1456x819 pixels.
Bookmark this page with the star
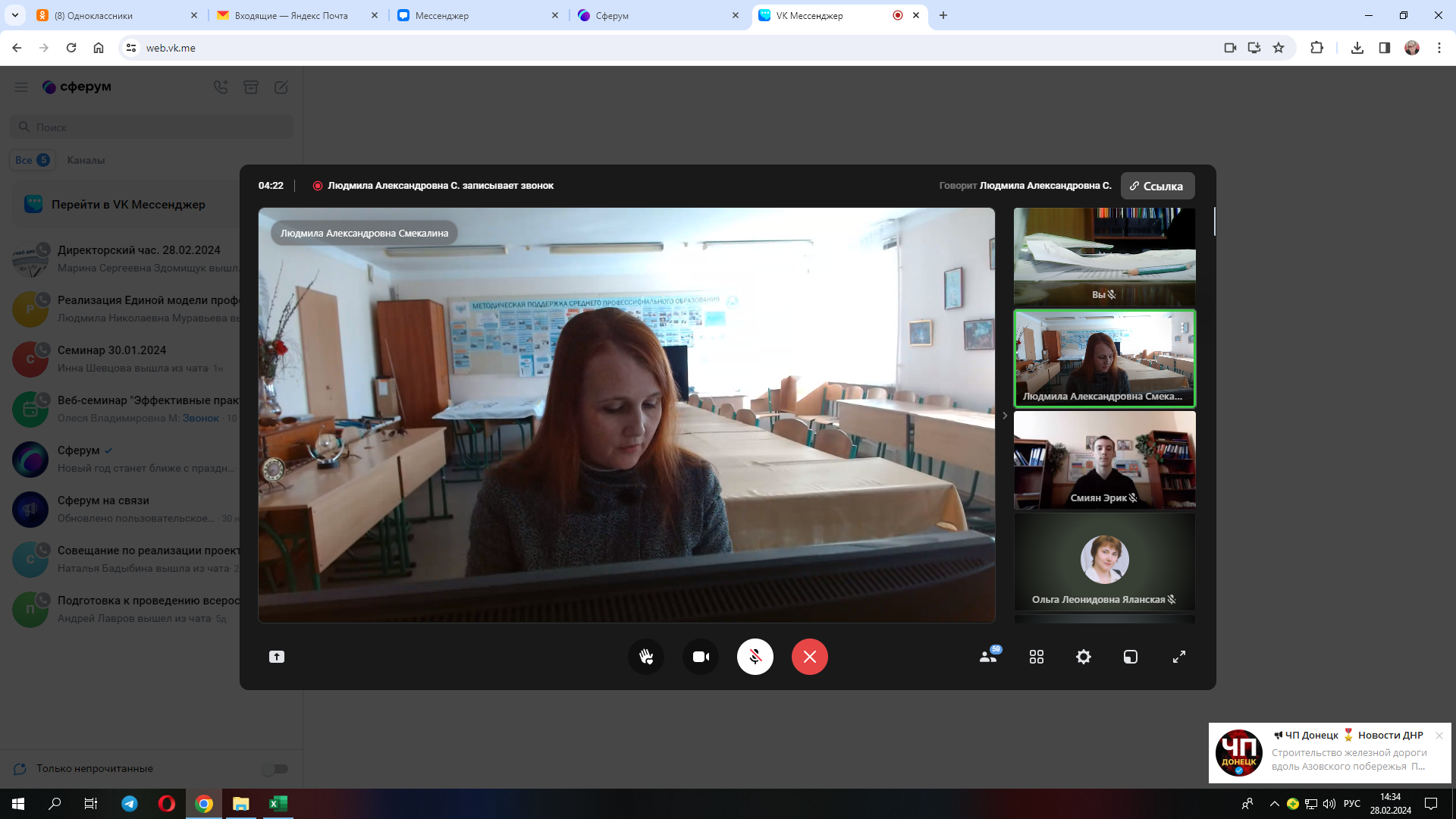pyautogui.click(x=1279, y=48)
